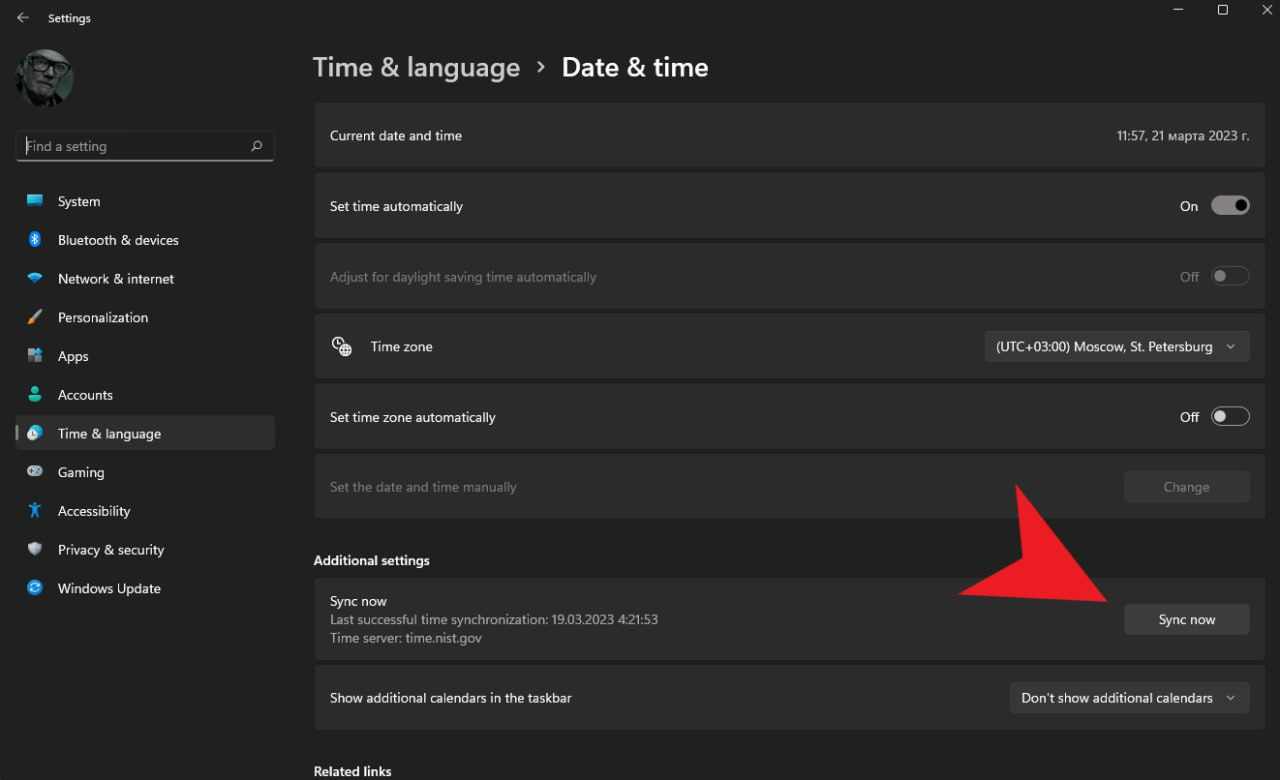Screen dimensions: 1280x780
Task: Select Personalization in the sidebar
Action: [145, 317]
